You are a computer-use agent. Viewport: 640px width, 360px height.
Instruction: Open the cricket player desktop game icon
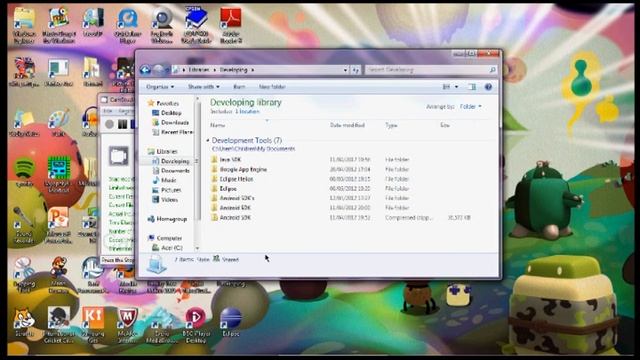coord(59,324)
